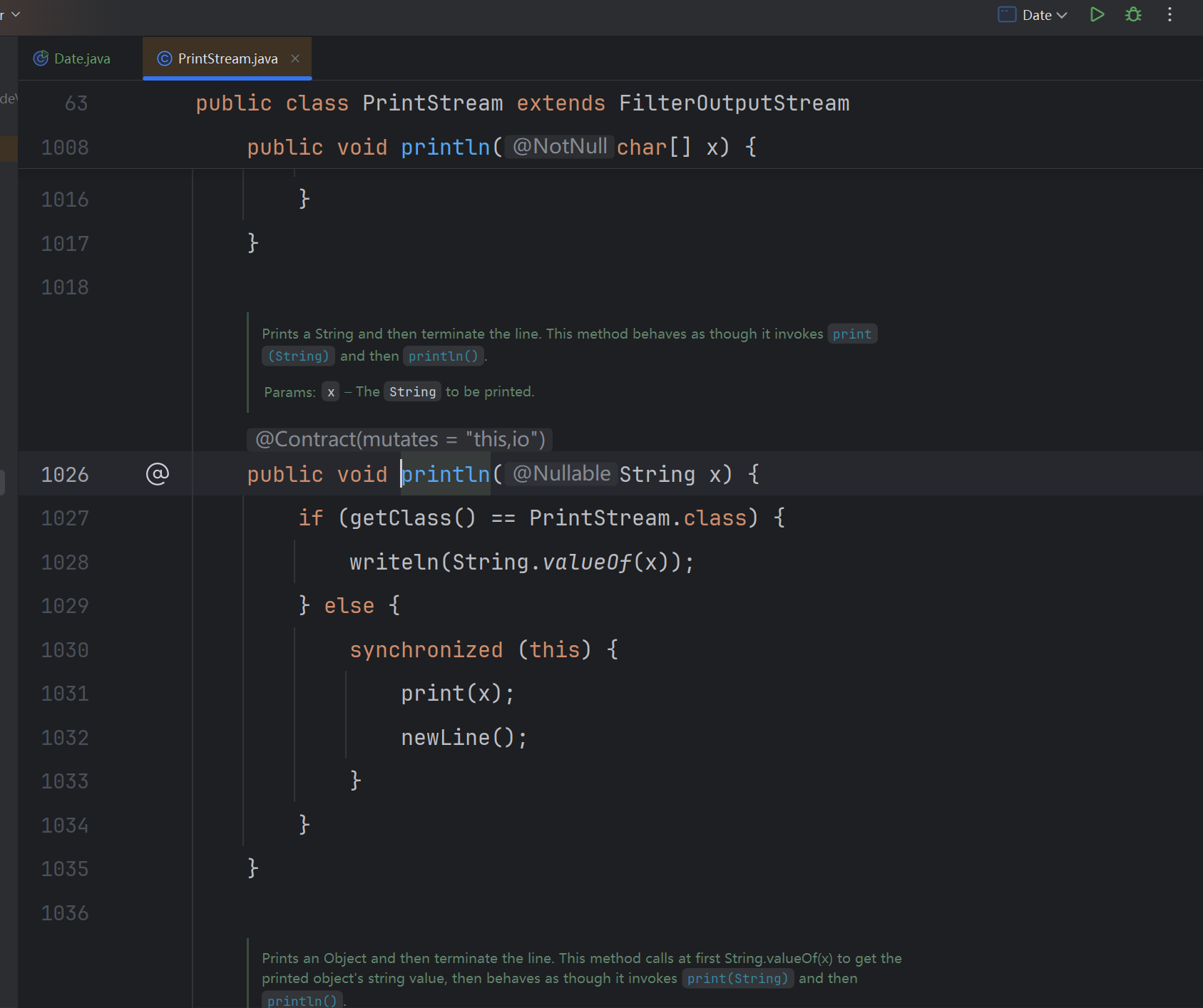Viewport: 1203px width, 1008px height.
Task: Click the PrintStream.java class icon in tab
Action: (x=165, y=58)
